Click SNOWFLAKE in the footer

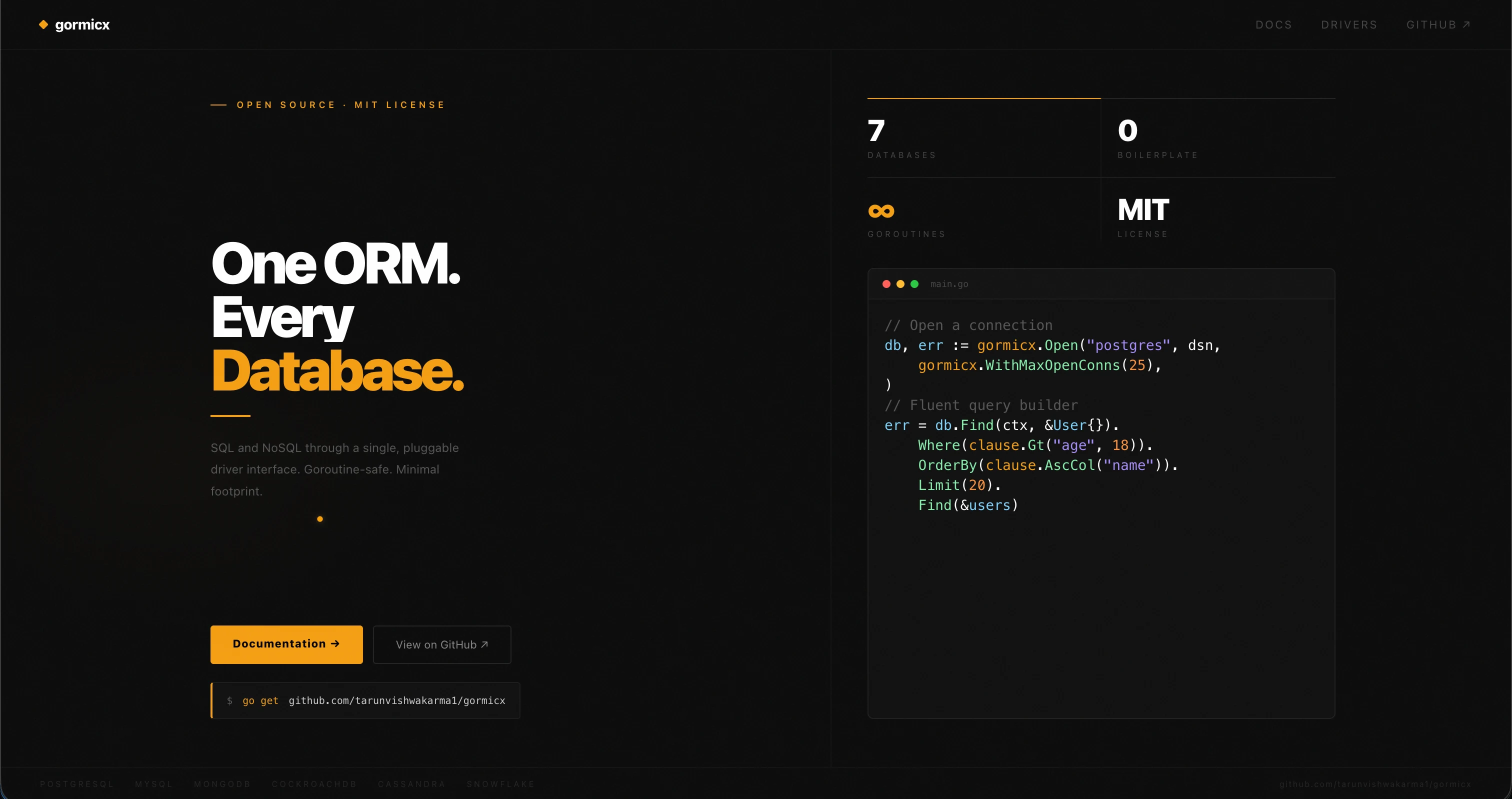click(x=500, y=783)
